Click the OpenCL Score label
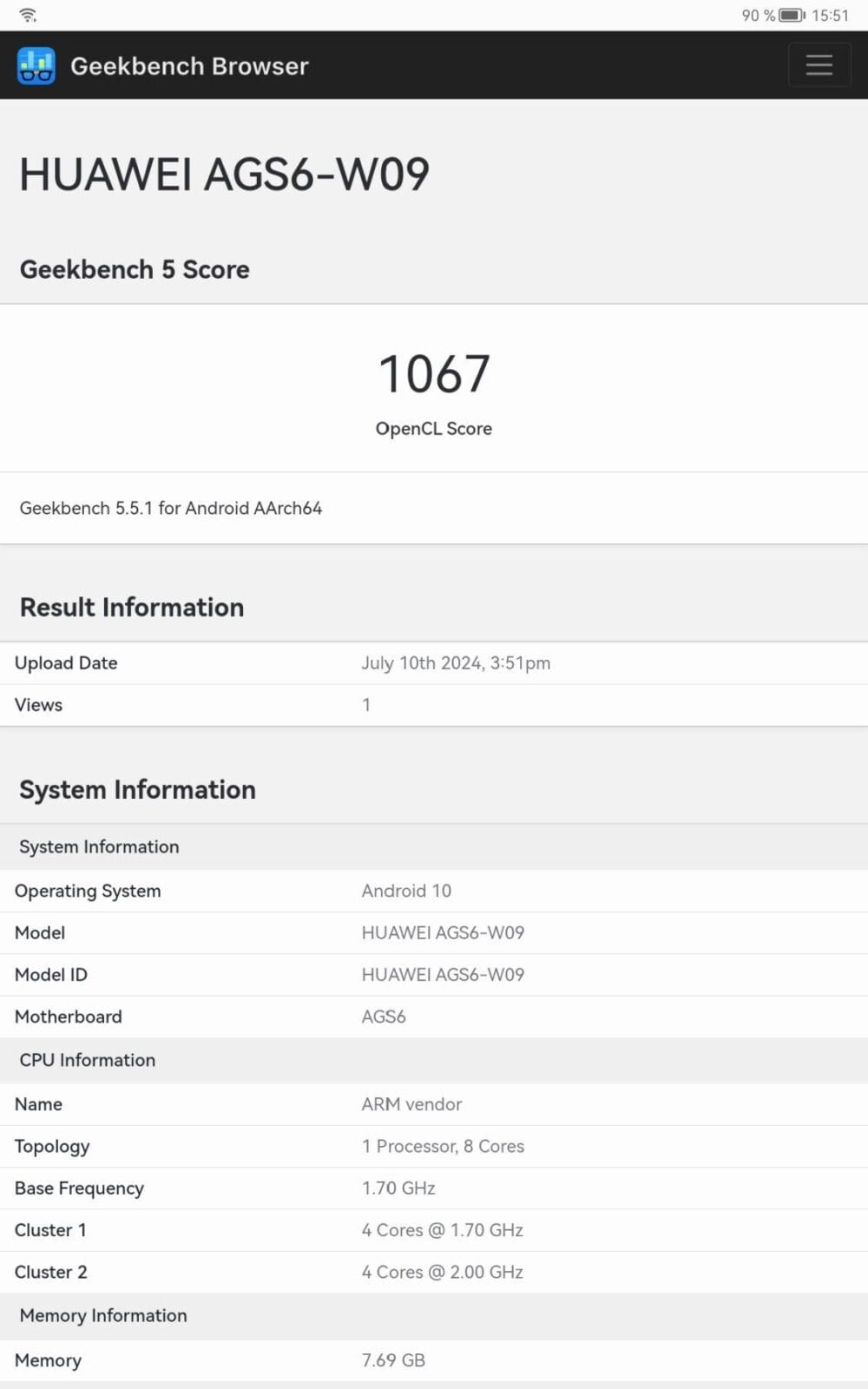The width and height of the screenshot is (868, 1389). coord(434,429)
